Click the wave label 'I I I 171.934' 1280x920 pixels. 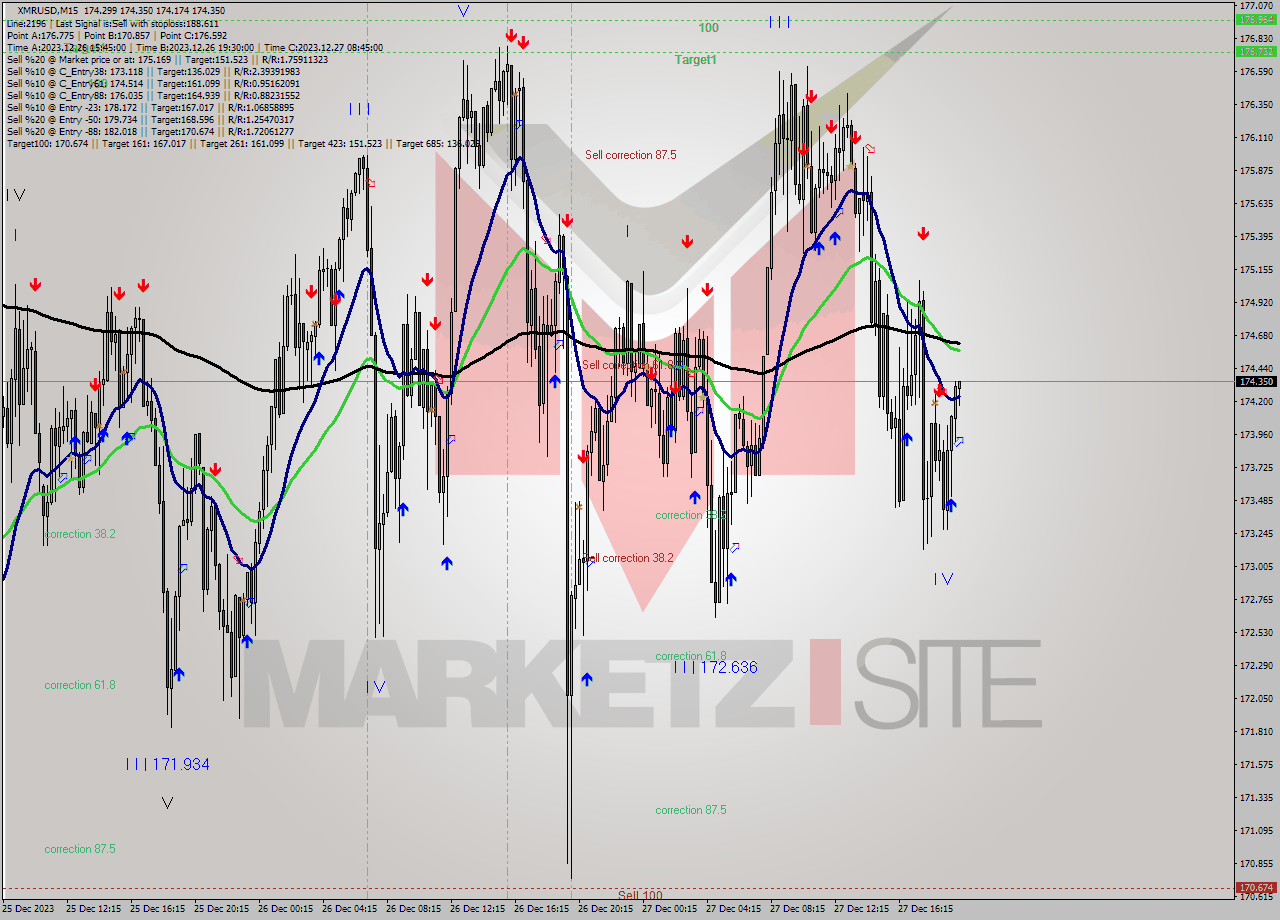(x=168, y=764)
